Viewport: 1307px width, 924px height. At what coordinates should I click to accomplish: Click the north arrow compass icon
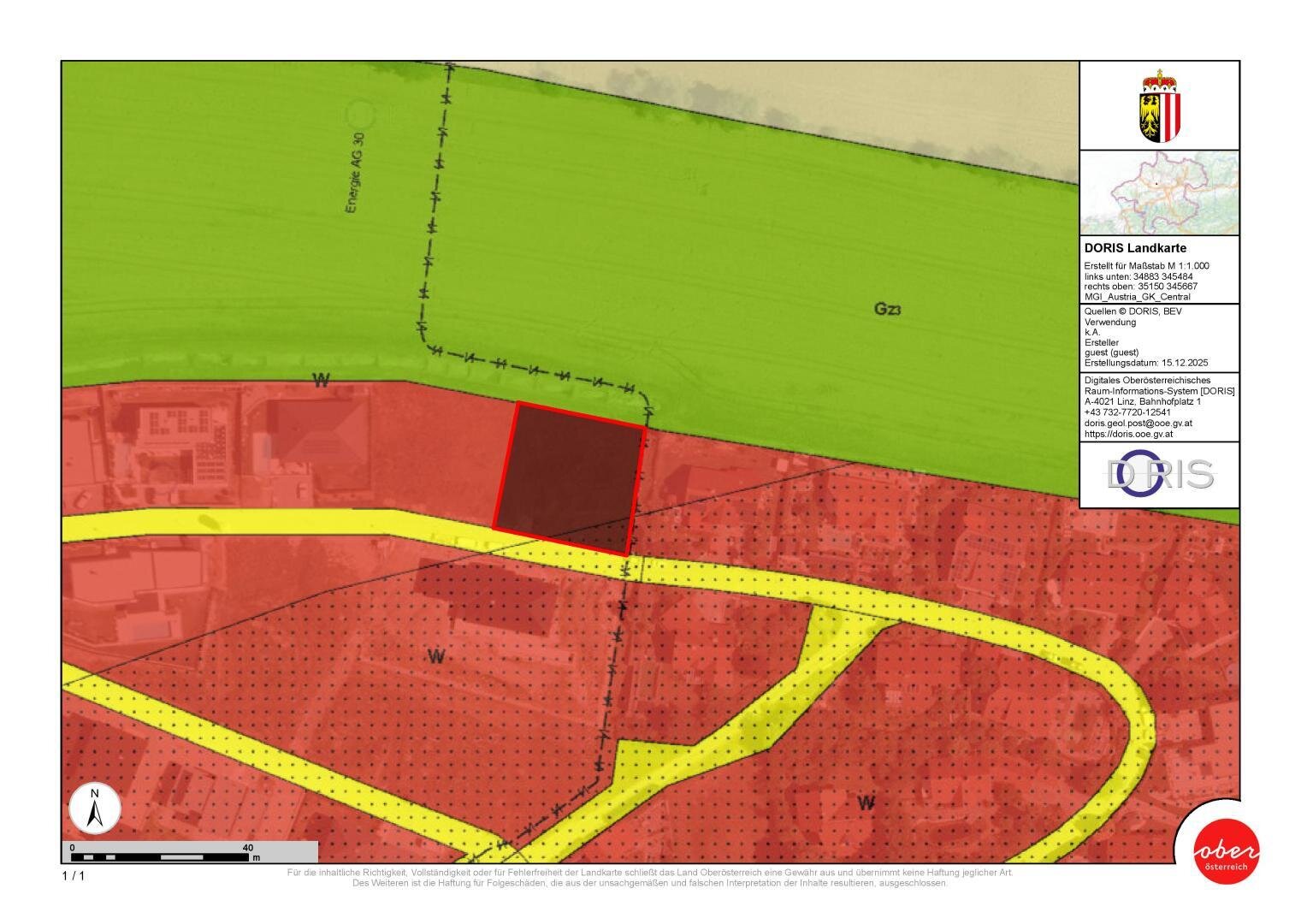[x=95, y=808]
